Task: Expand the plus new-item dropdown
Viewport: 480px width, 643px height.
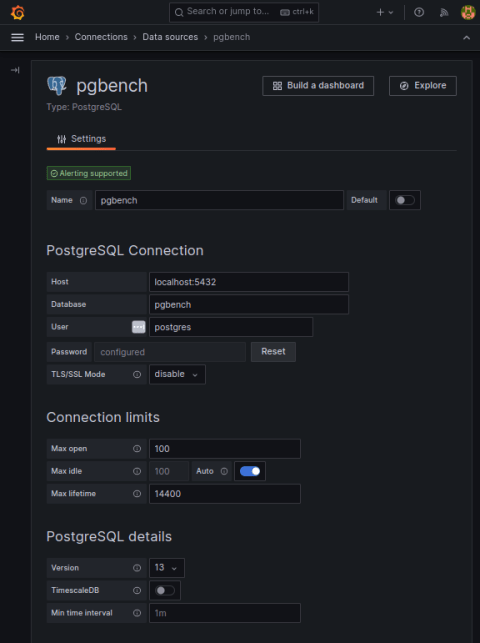Action: point(385,12)
